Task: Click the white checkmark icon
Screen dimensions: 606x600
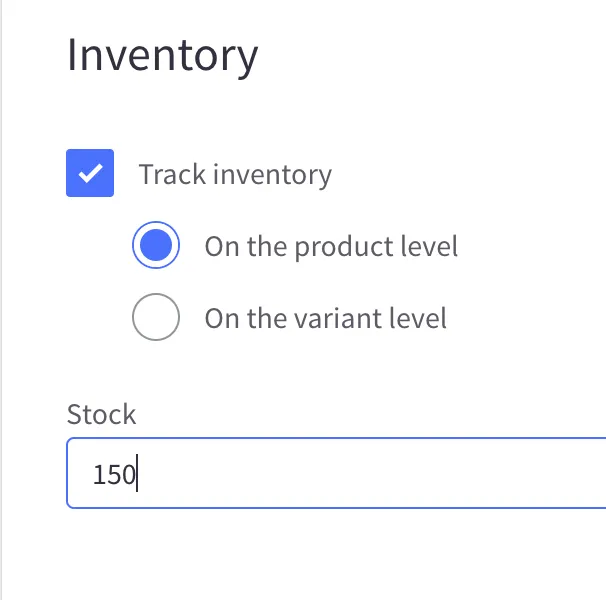Action: click(90, 173)
